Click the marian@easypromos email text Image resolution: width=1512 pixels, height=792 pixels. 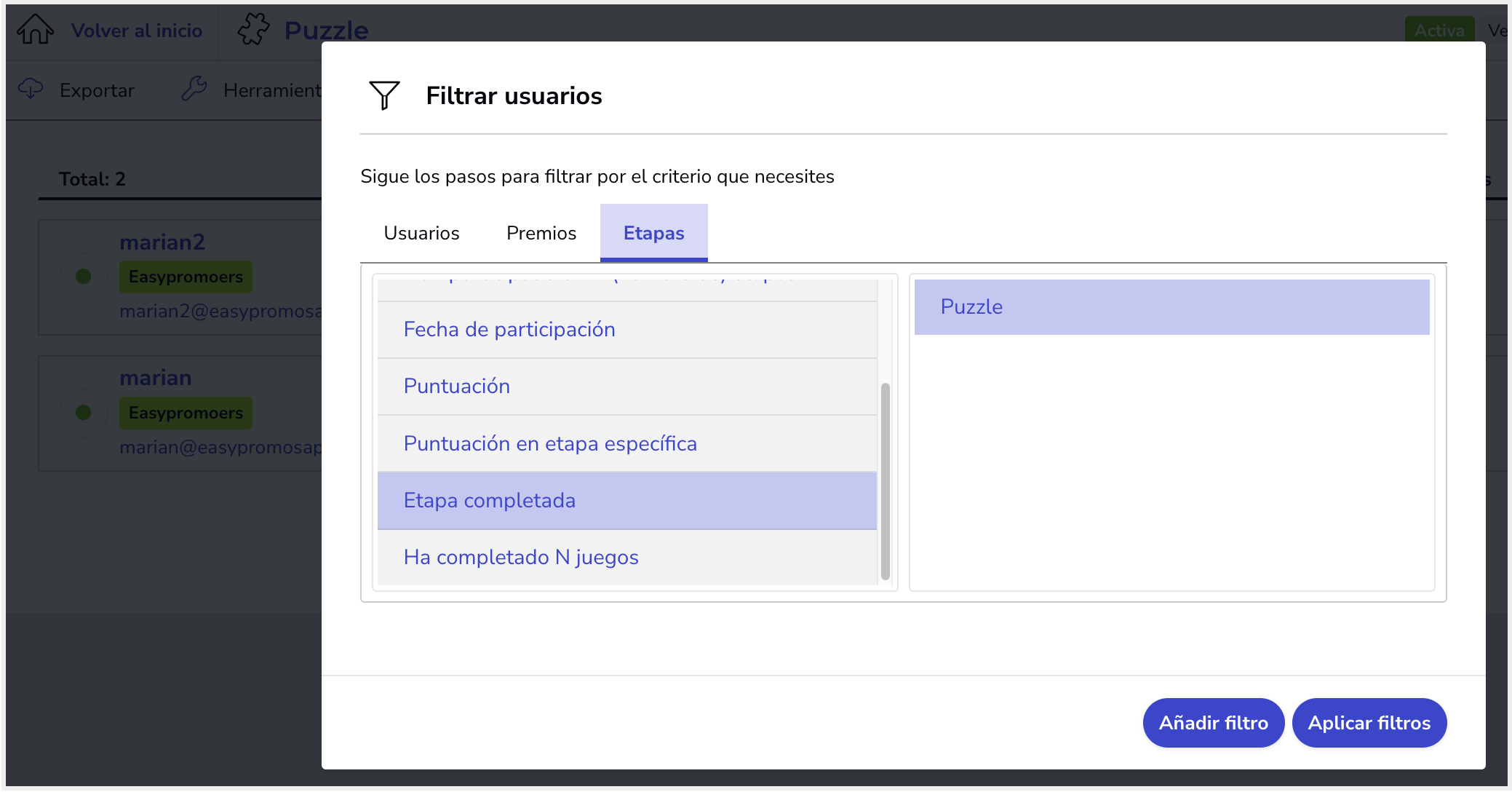(x=220, y=448)
